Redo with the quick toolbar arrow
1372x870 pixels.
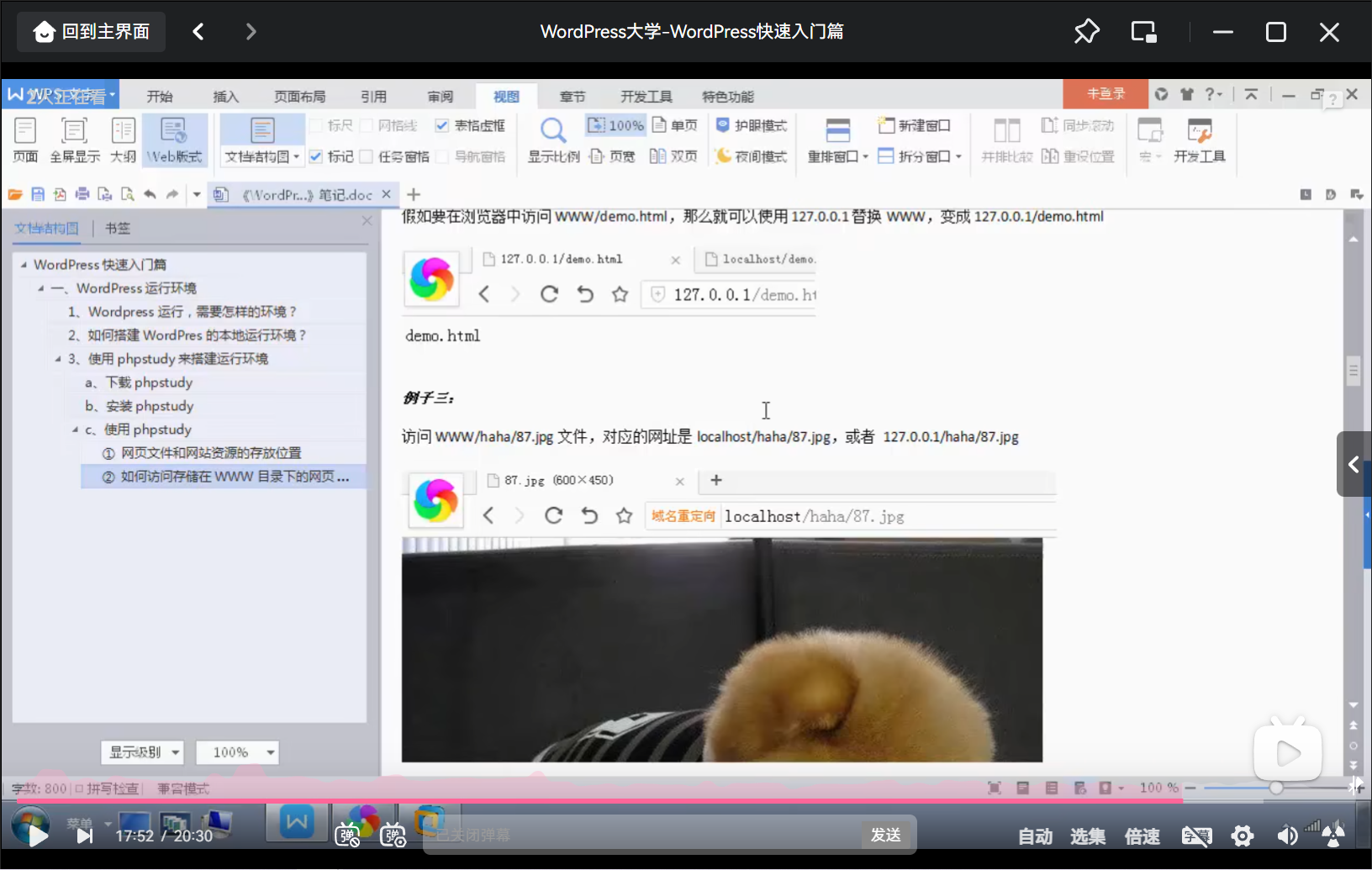coord(172,194)
